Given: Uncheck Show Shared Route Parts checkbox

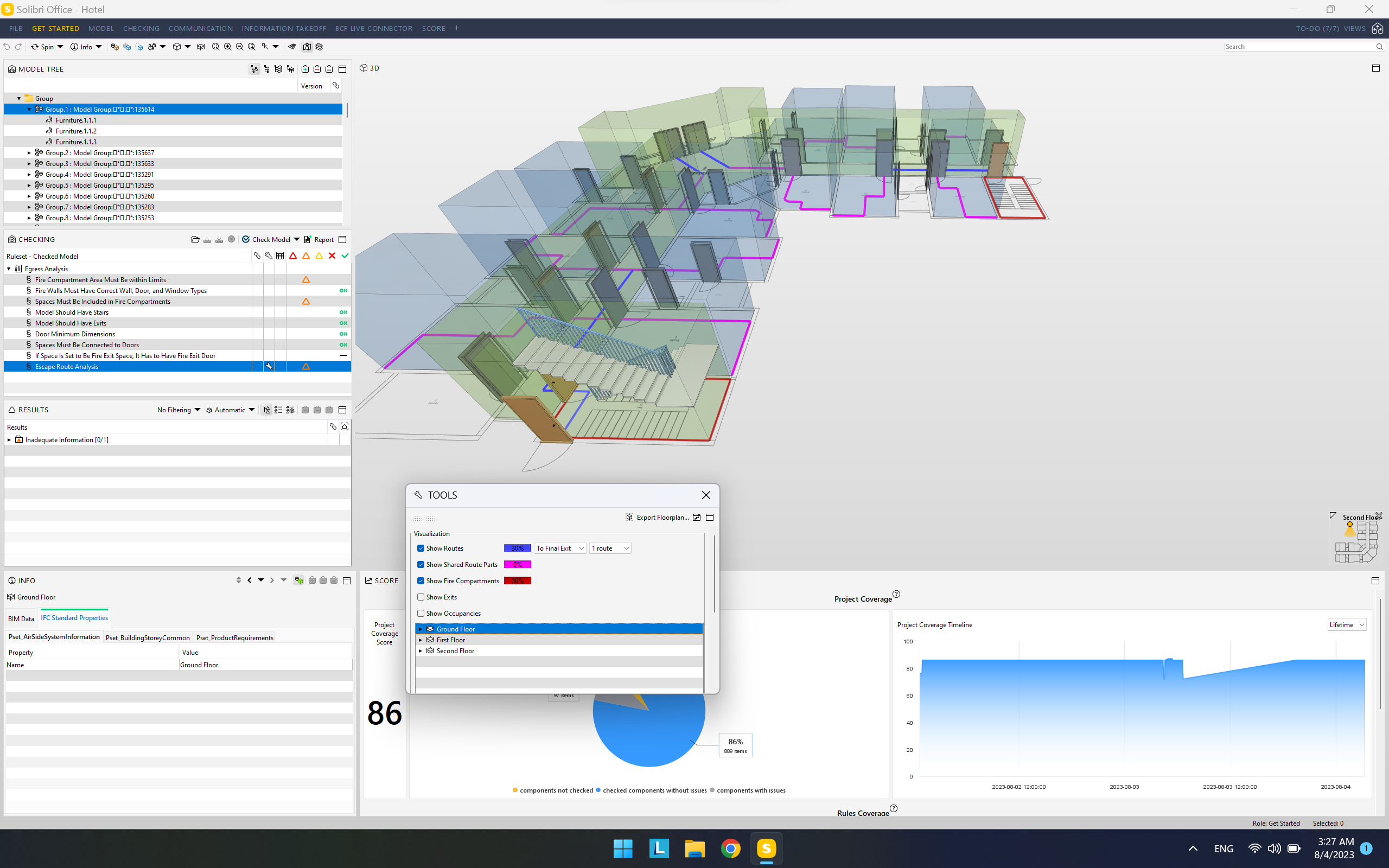Looking at the screenshot, I should 420,564.
